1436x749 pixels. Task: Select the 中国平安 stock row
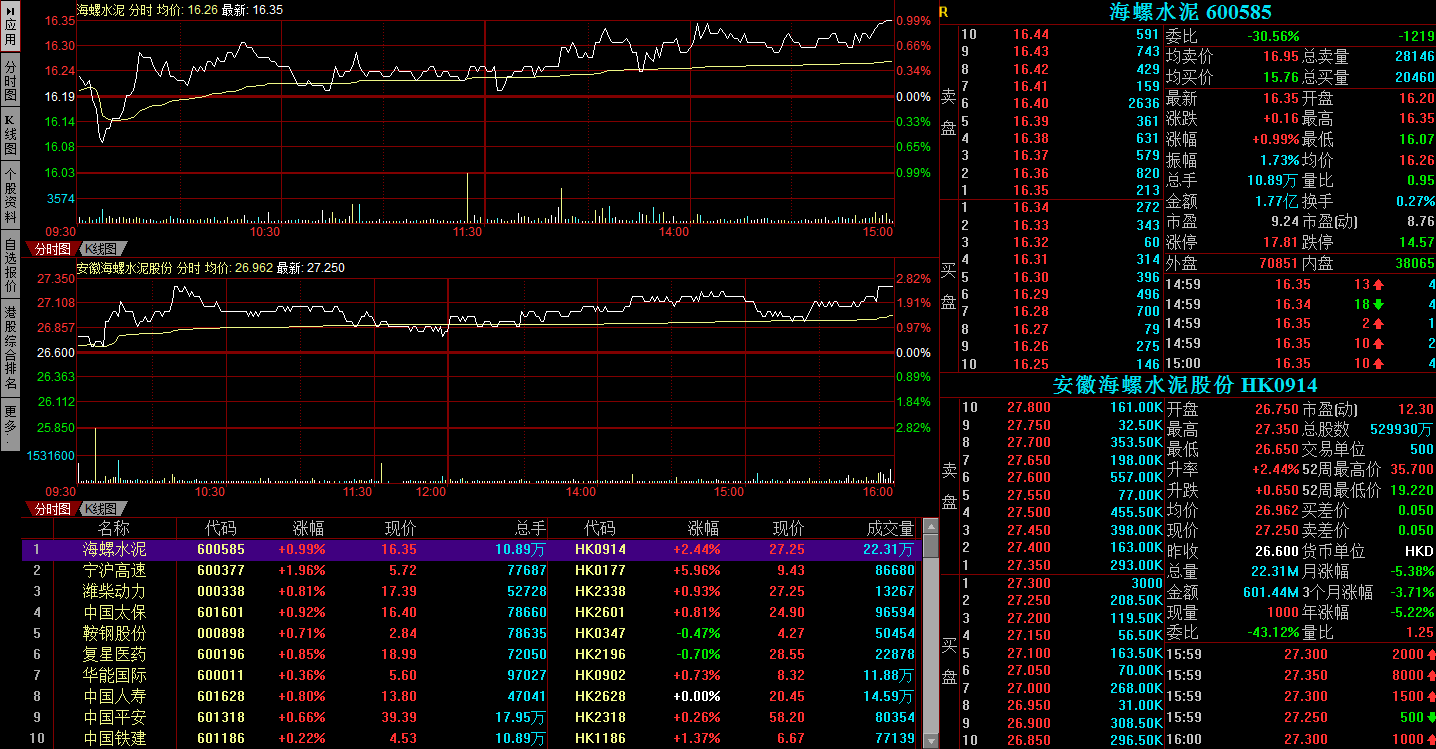coord(470,718)
